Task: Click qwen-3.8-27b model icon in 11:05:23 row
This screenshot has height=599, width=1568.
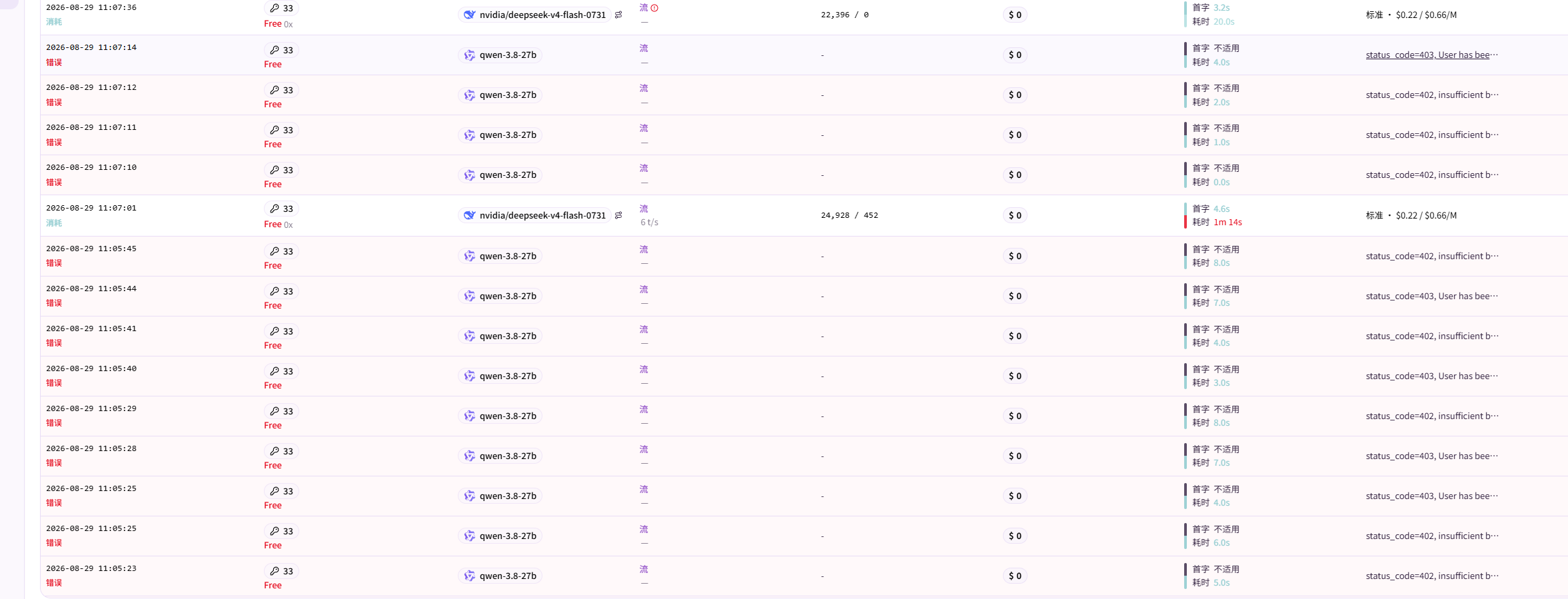Action: tap(470, 576)
